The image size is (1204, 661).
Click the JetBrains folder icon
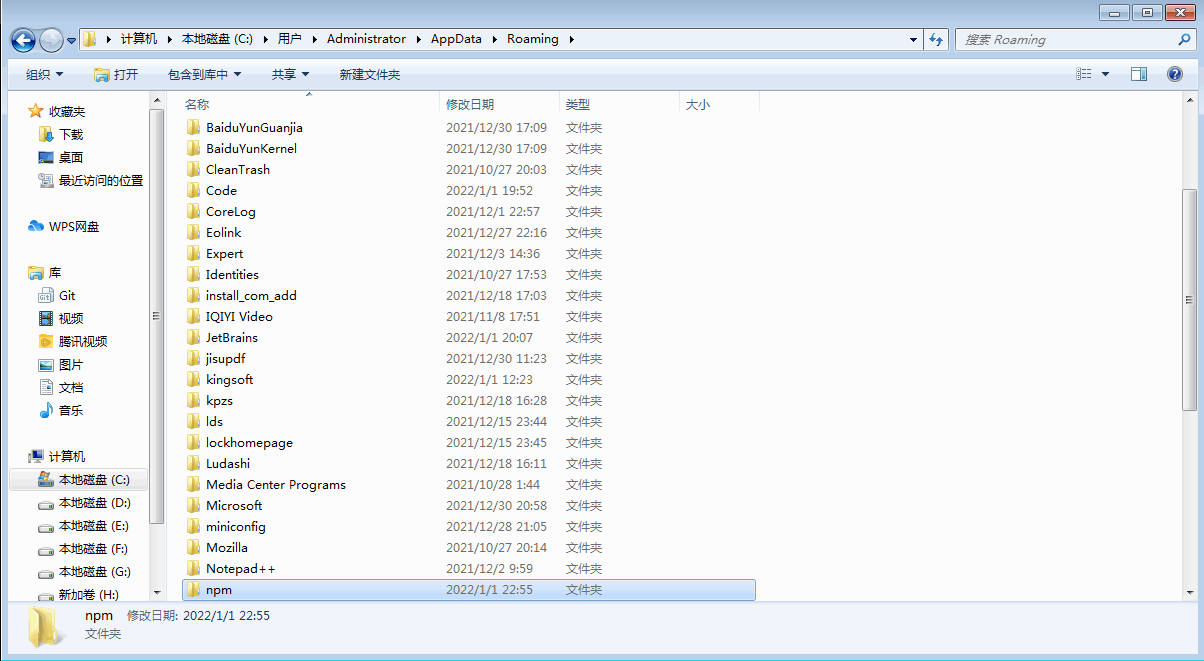click(x=194, y=337)
